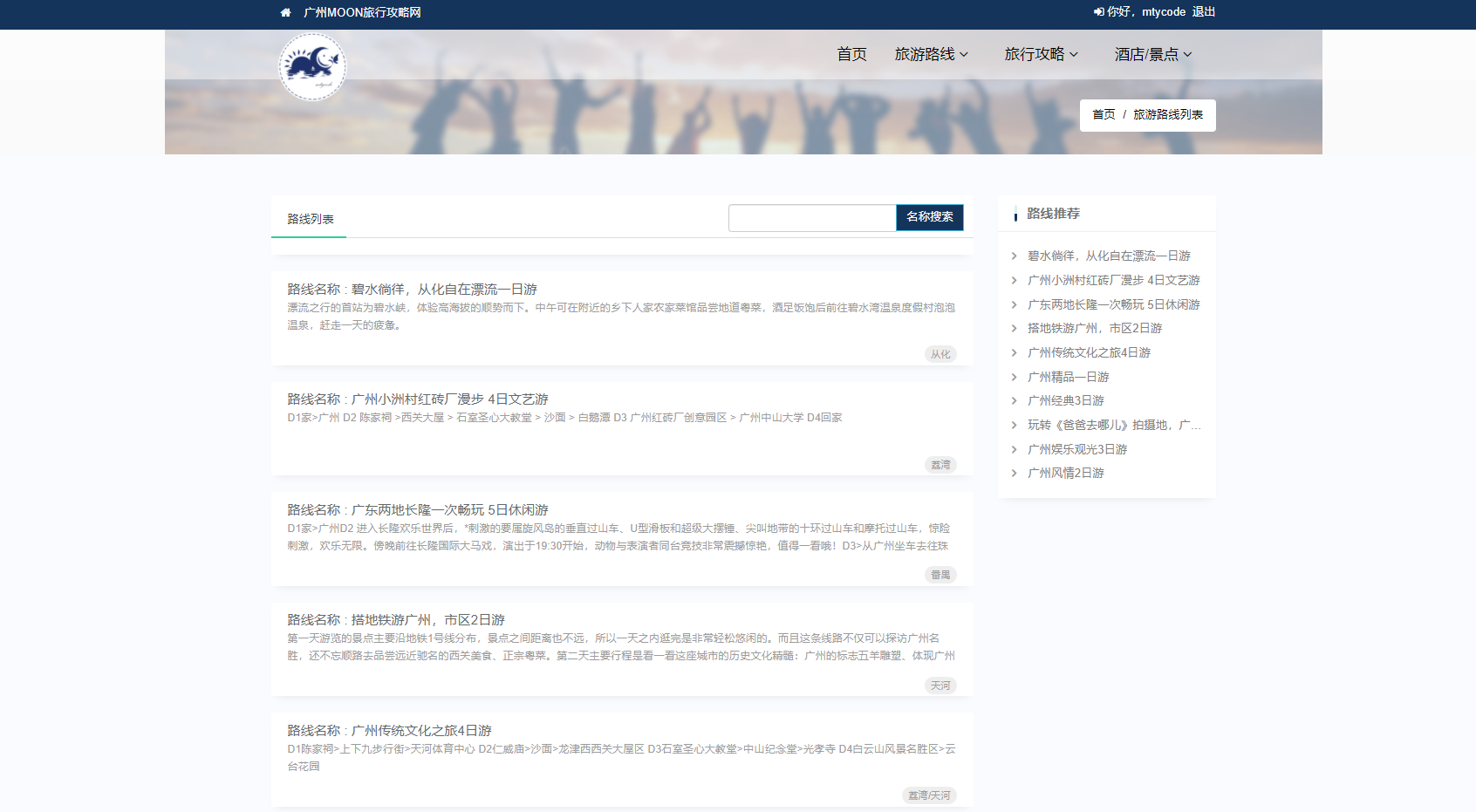The width and height of the screenshot is (1476, 812).
Task: Open route 碧水徜徉，从化自在漂流一日游 in the list
Action: pyautogui.click(x=444, y=289)
